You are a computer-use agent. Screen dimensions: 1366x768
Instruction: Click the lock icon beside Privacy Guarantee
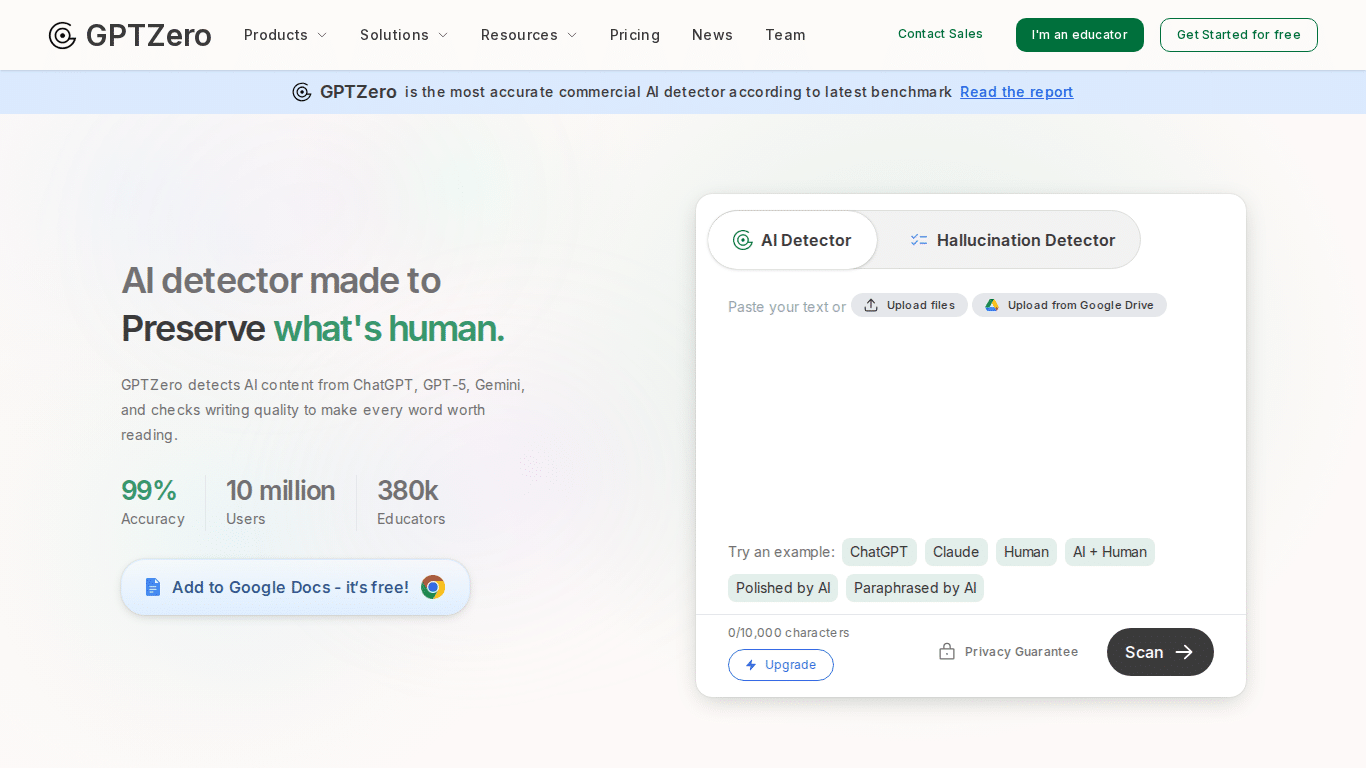click(x=947, y=652)
